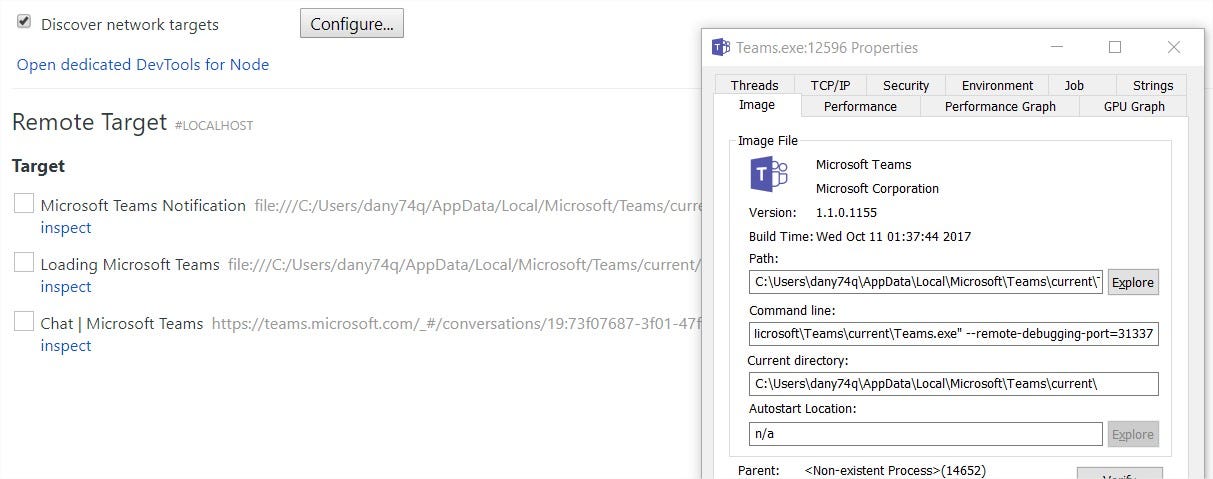Go to the Strings tab
The image size is (1213, 479).
point(1152,85)
